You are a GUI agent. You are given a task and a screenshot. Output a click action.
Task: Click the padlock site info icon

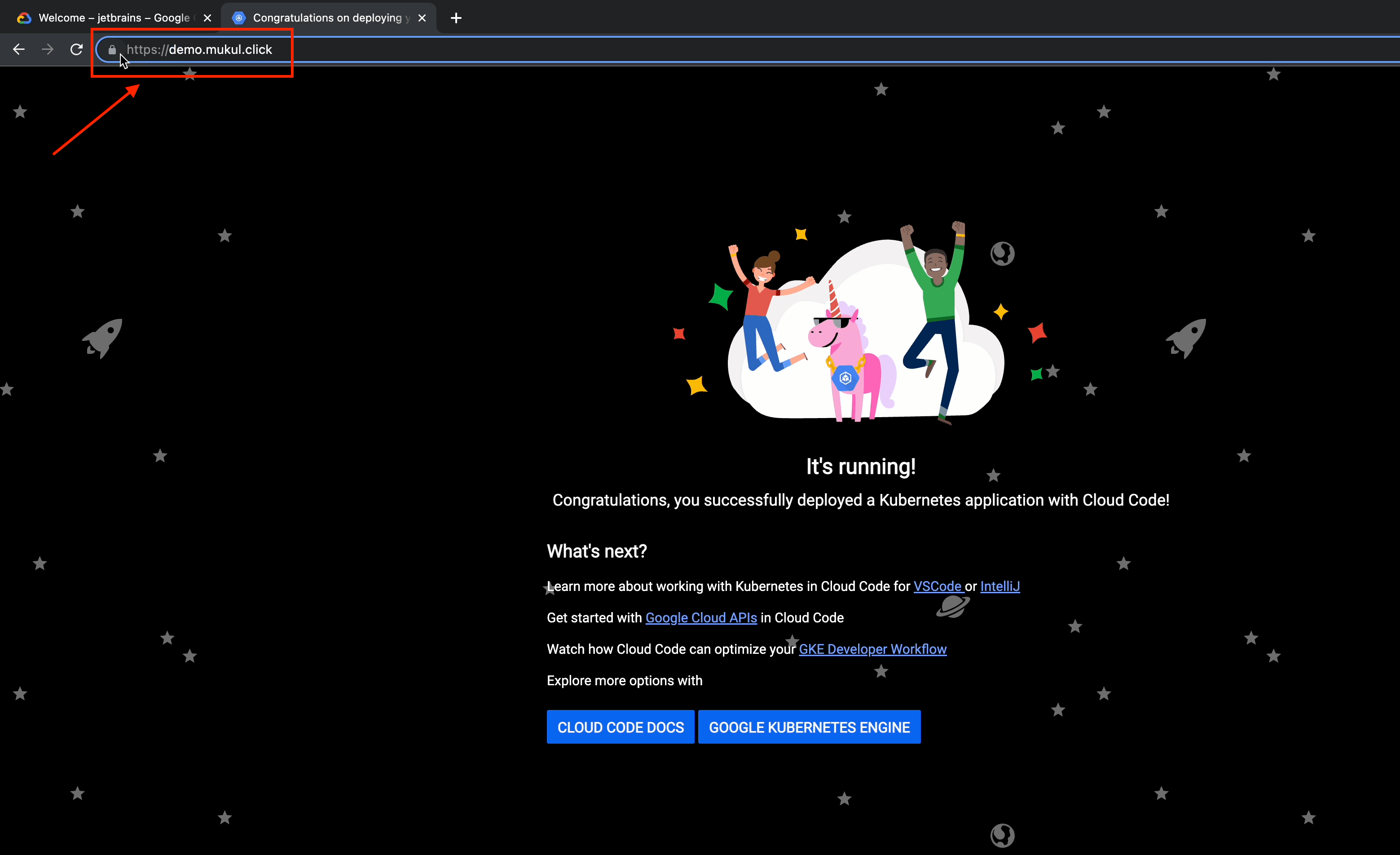[x=112, y=49]
